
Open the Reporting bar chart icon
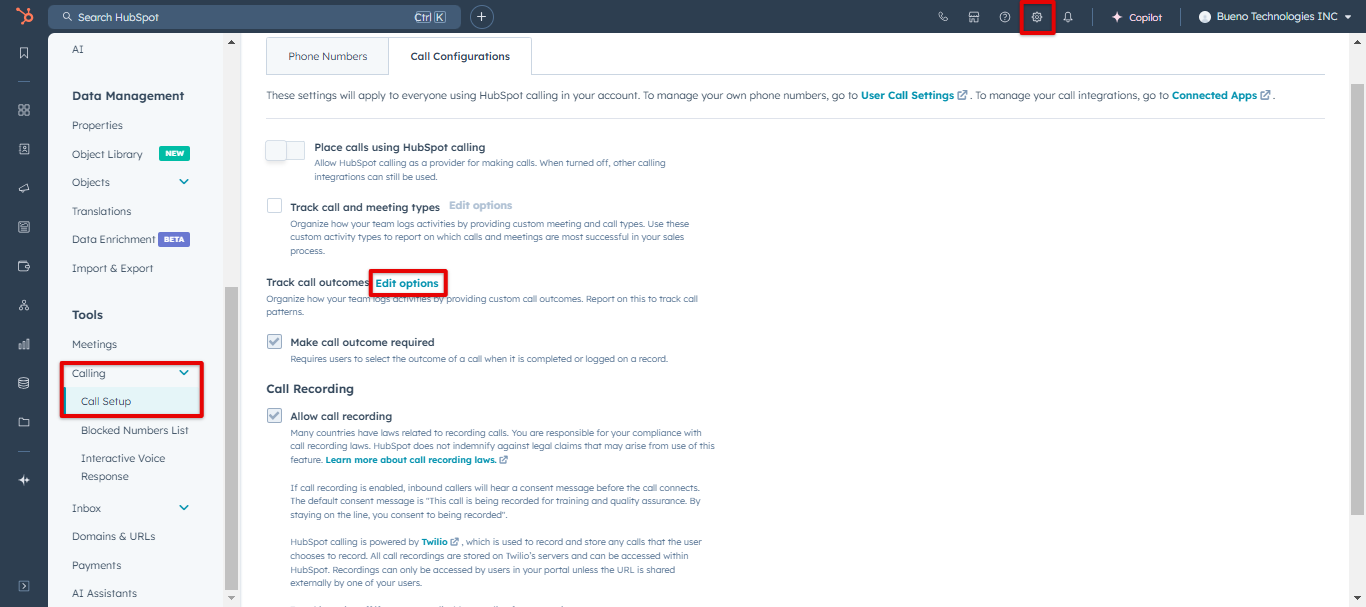pyautogui.click(x=24, y=344)
